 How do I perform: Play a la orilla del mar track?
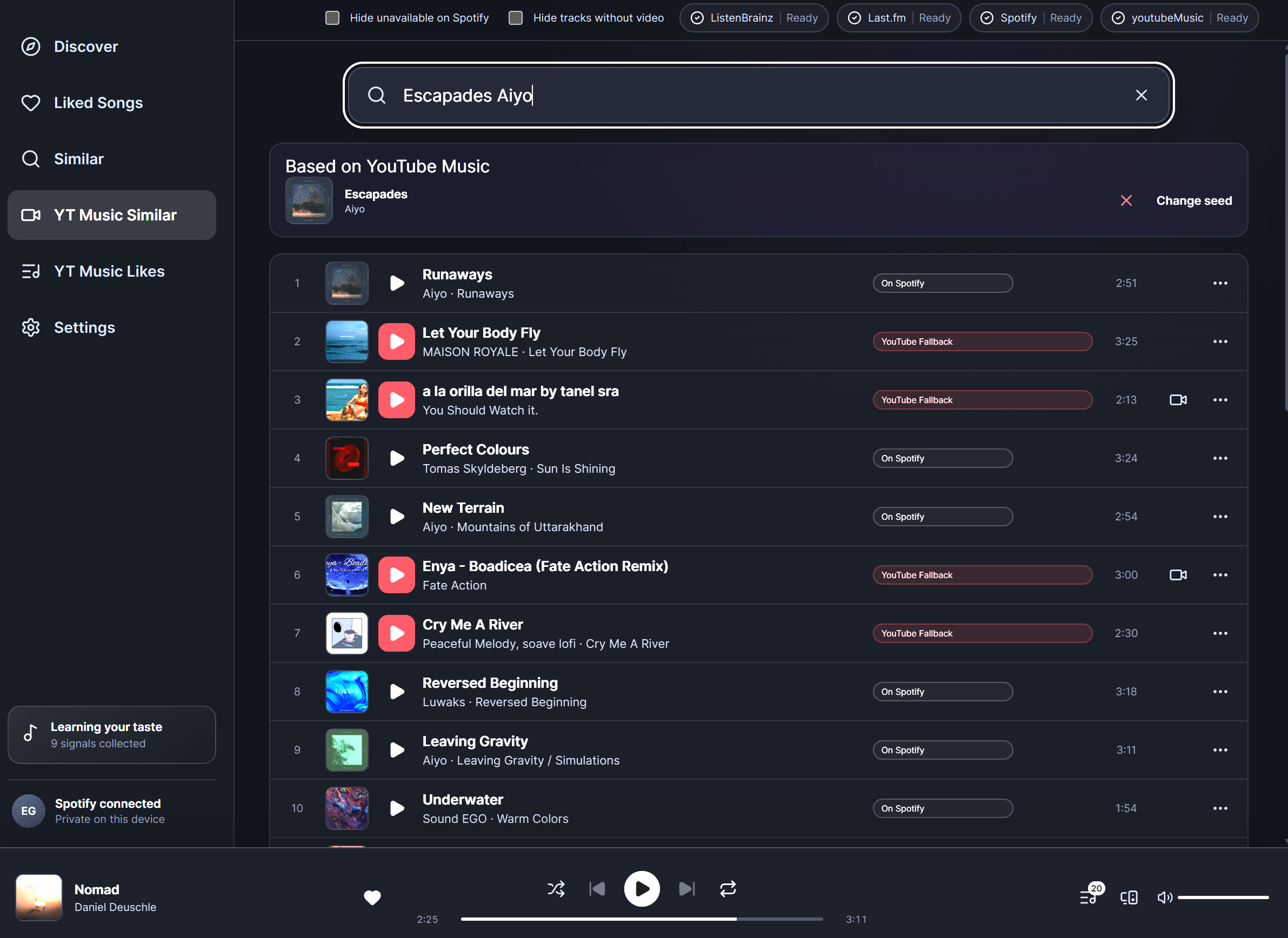397,400
